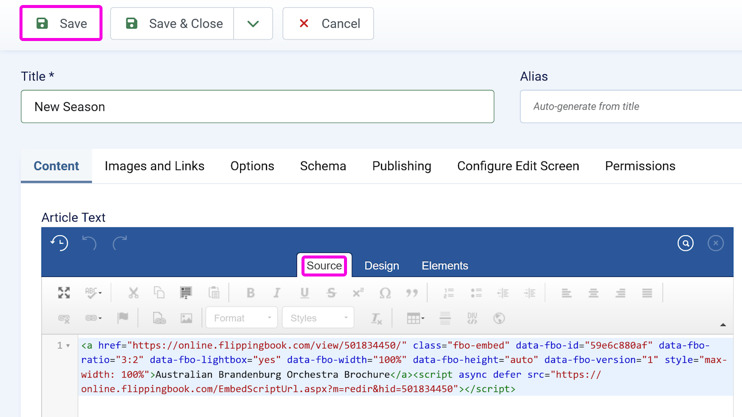The width and height of the screenshot is (742, 417).
Task: Toggle Strikethrough formatting
Action: click(x=331, y=293)
